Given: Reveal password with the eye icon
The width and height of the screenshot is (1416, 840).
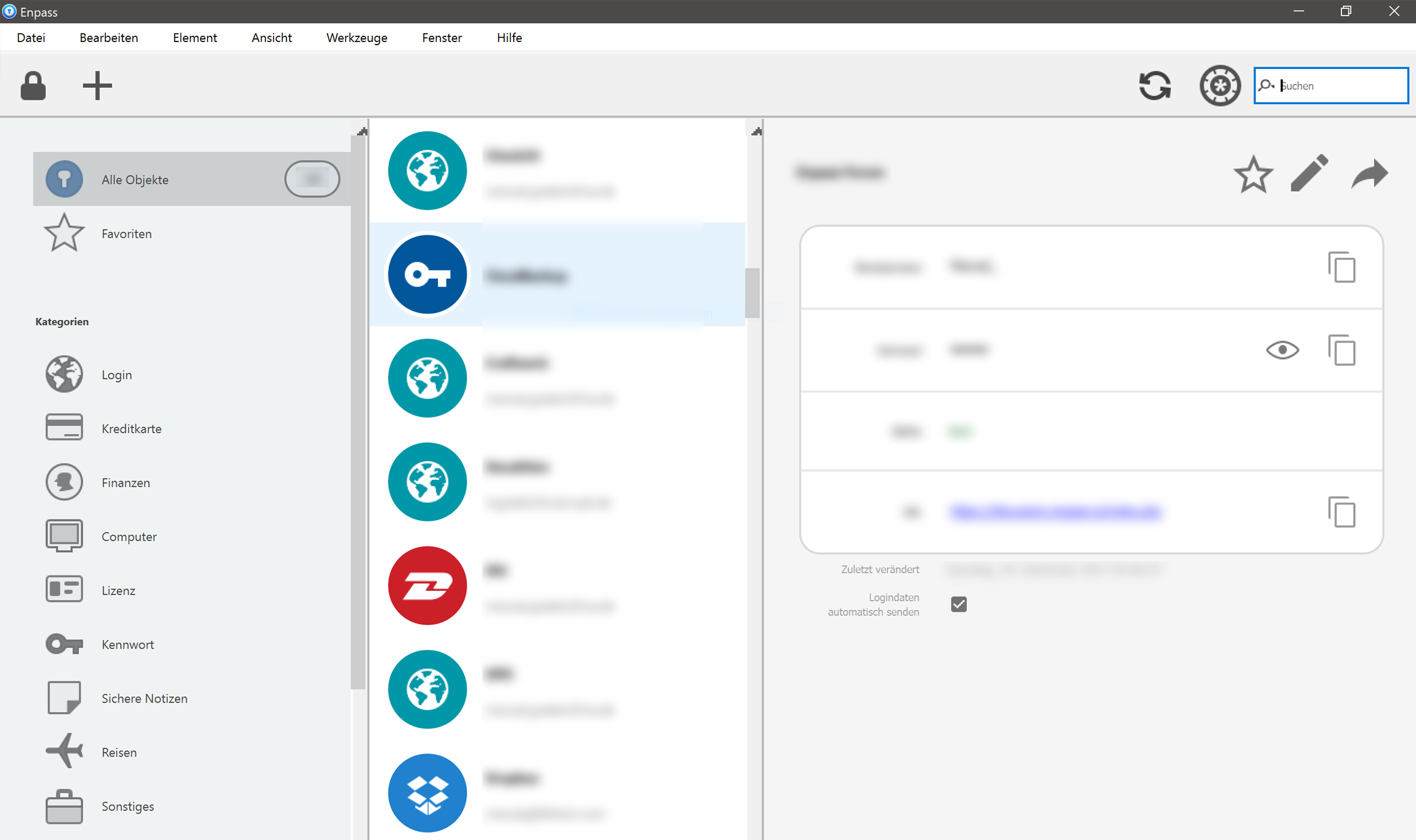Looking at the screenshot, I should [1282, 349].
